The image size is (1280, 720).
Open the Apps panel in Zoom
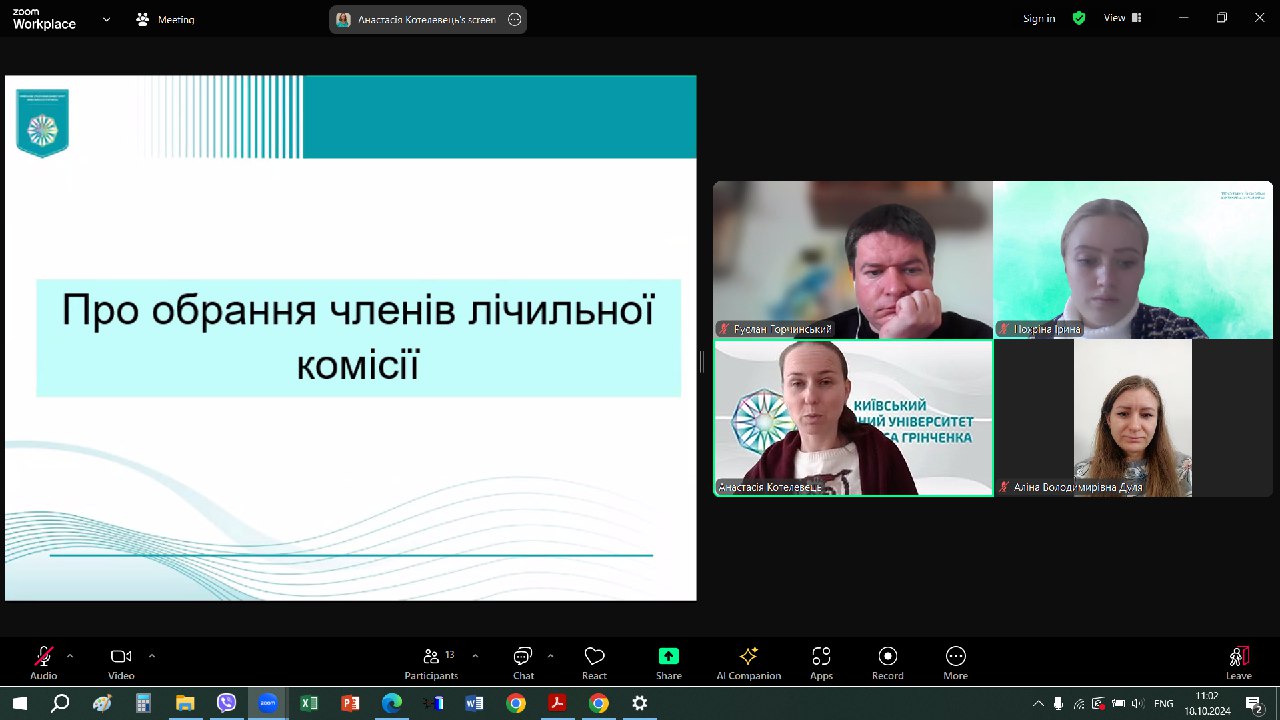(x=820, y=662)
